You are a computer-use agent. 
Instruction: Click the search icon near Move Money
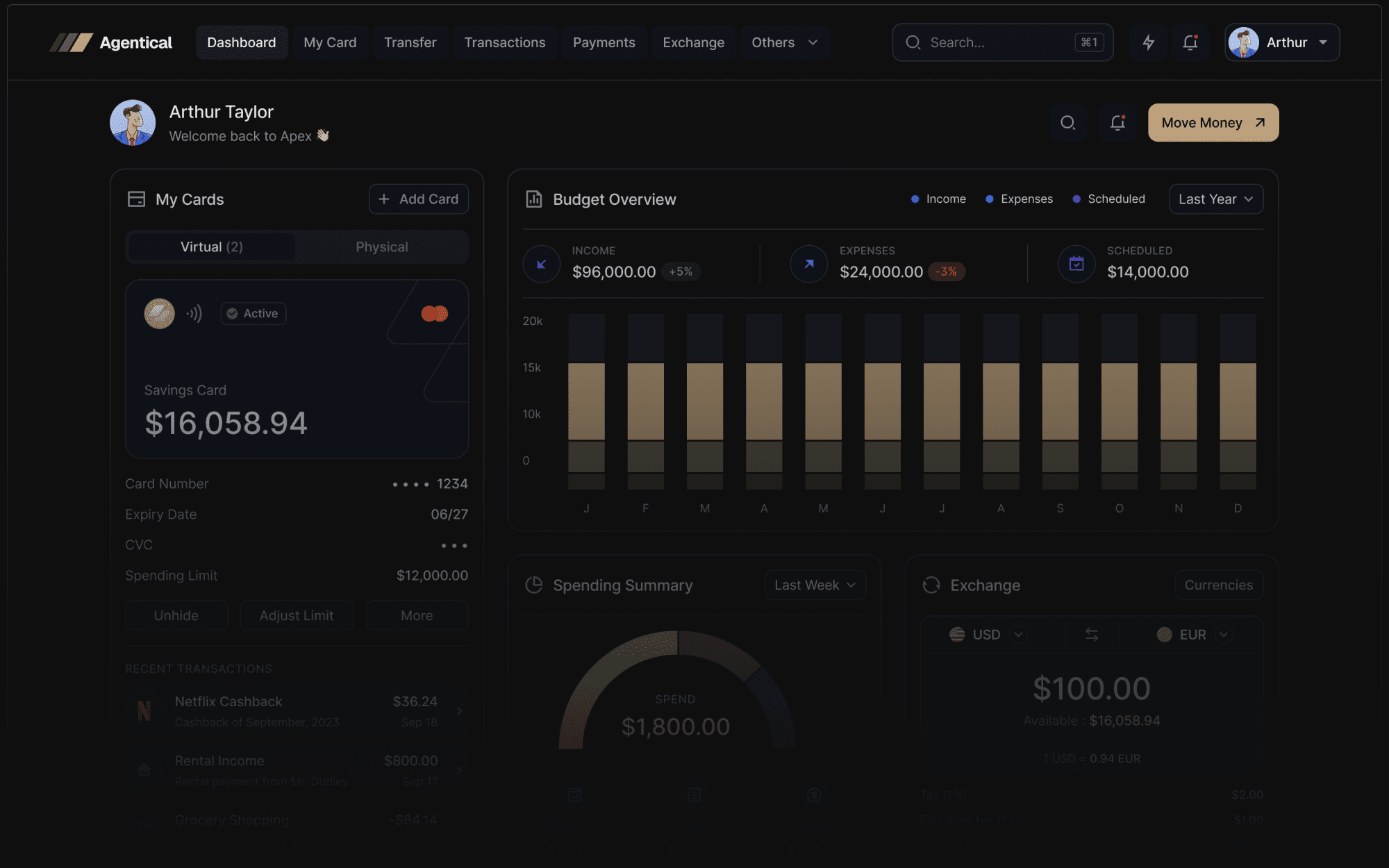coord(1067,122)
